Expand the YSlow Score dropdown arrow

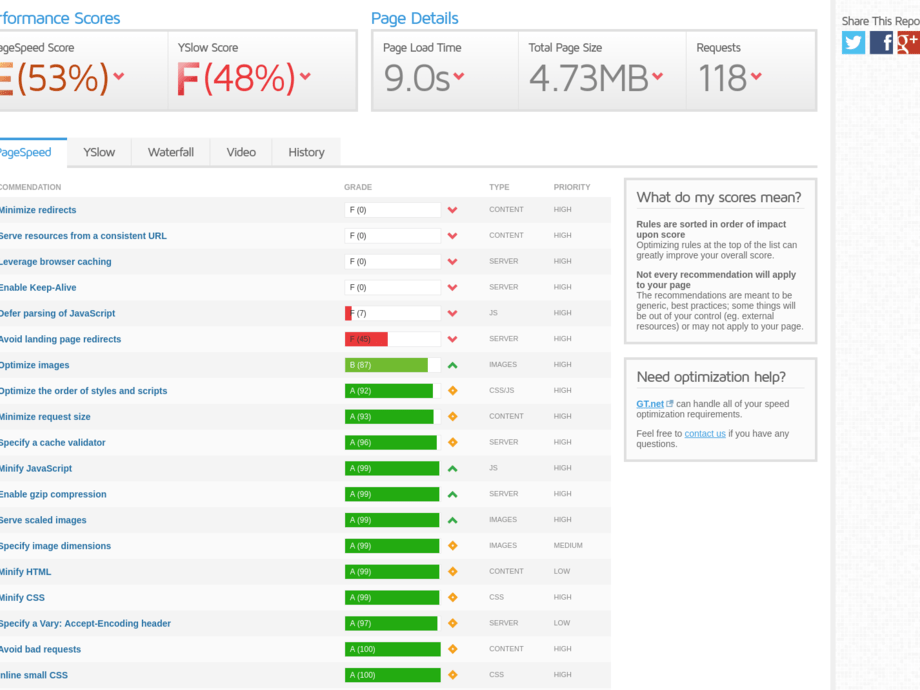pyautogui.click(x=304, y=76)
